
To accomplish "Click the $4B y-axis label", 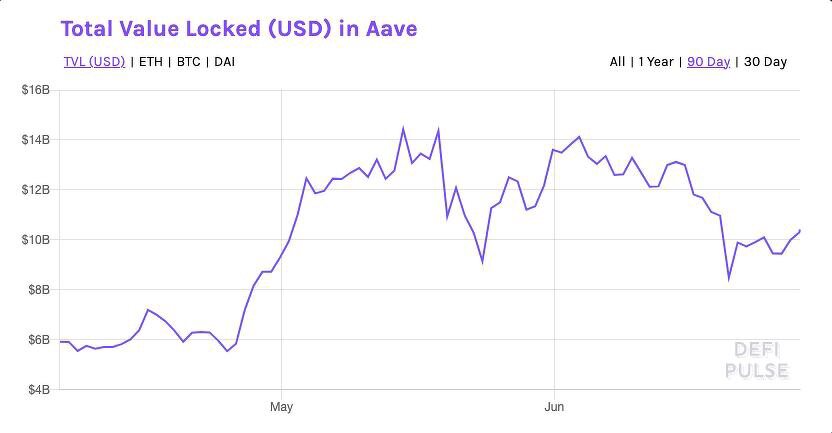I will pos(38,389).
